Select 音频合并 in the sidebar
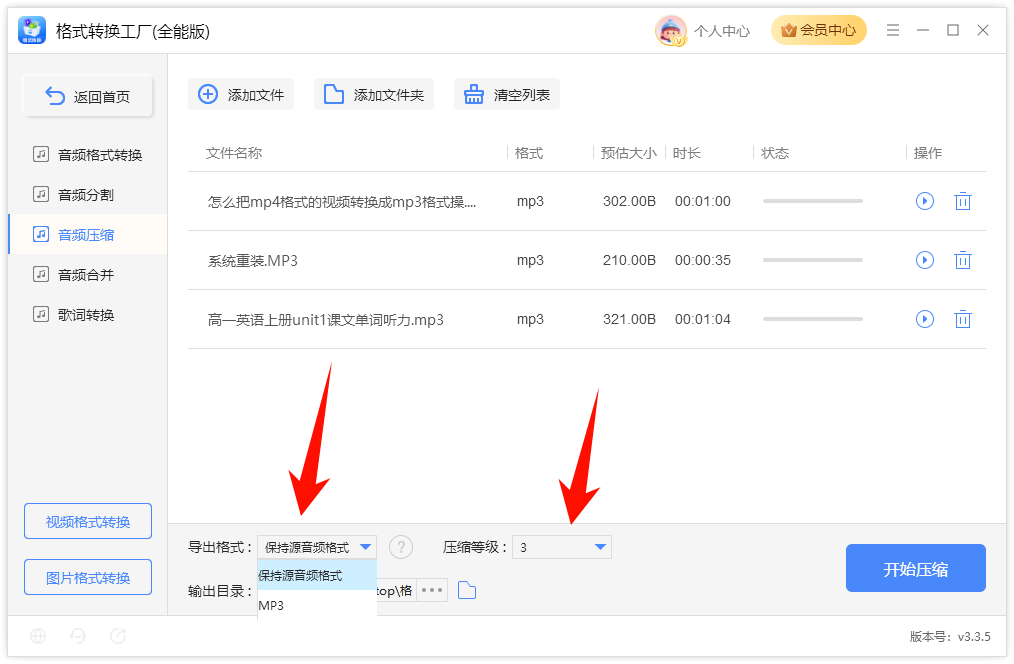 (x=87, y=275)
